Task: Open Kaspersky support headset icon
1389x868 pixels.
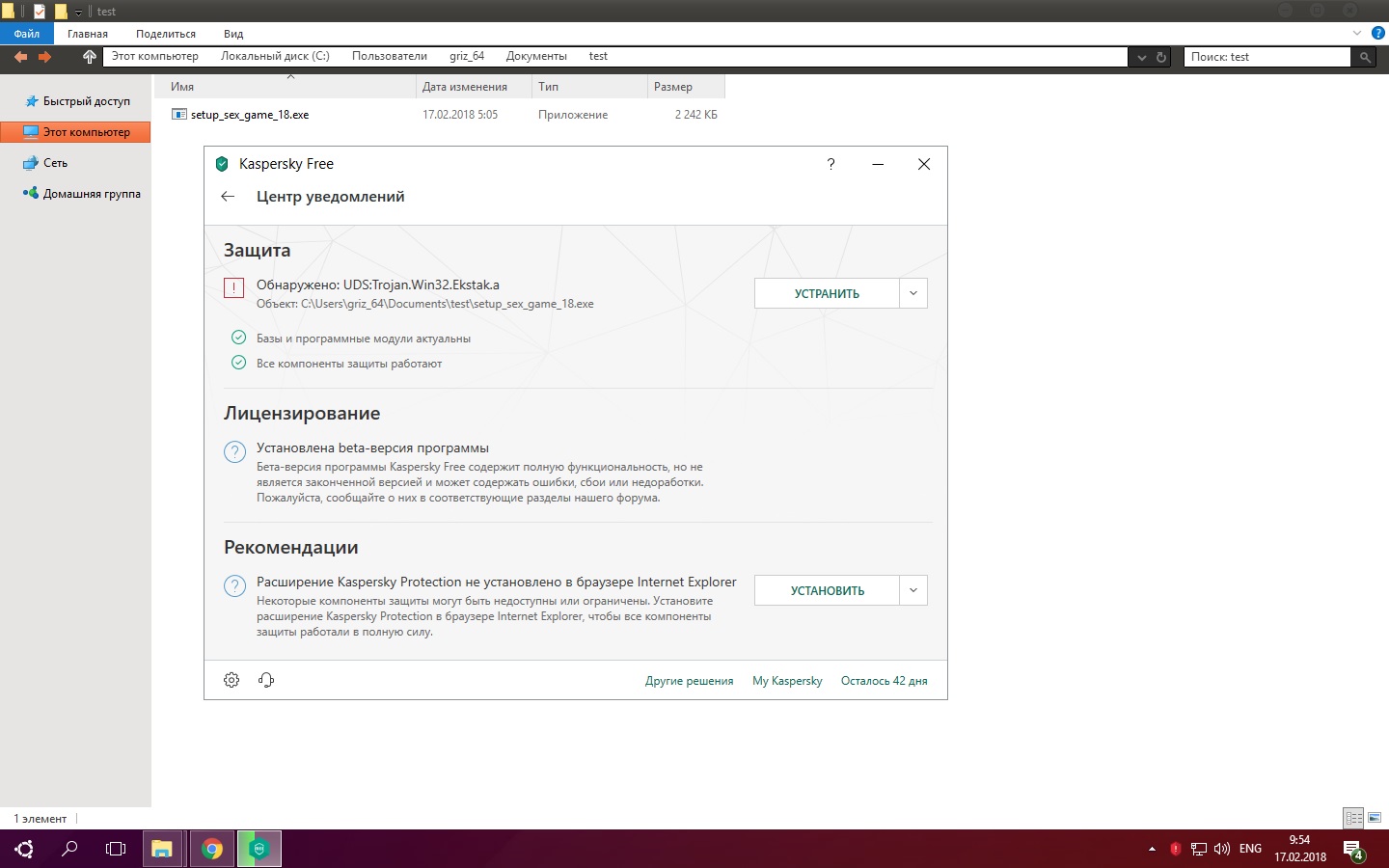Action: pos(266,680)
